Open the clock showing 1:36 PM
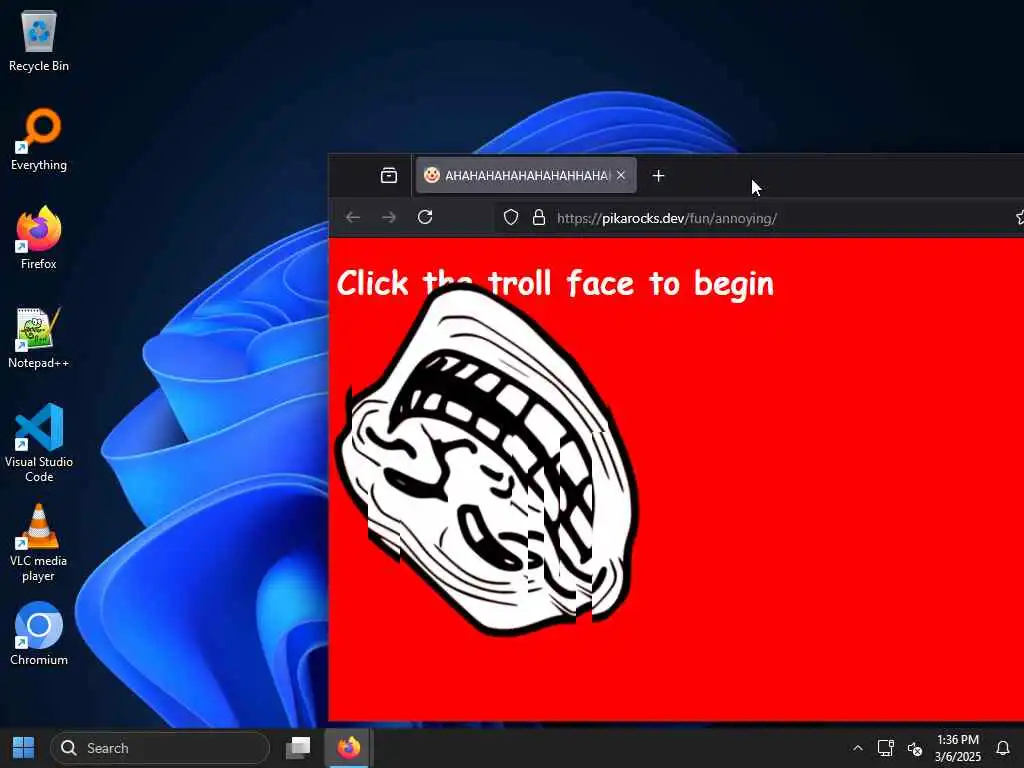Viewport: 1024px width, 768px height. pyautogui.click(x=957, y=748)
